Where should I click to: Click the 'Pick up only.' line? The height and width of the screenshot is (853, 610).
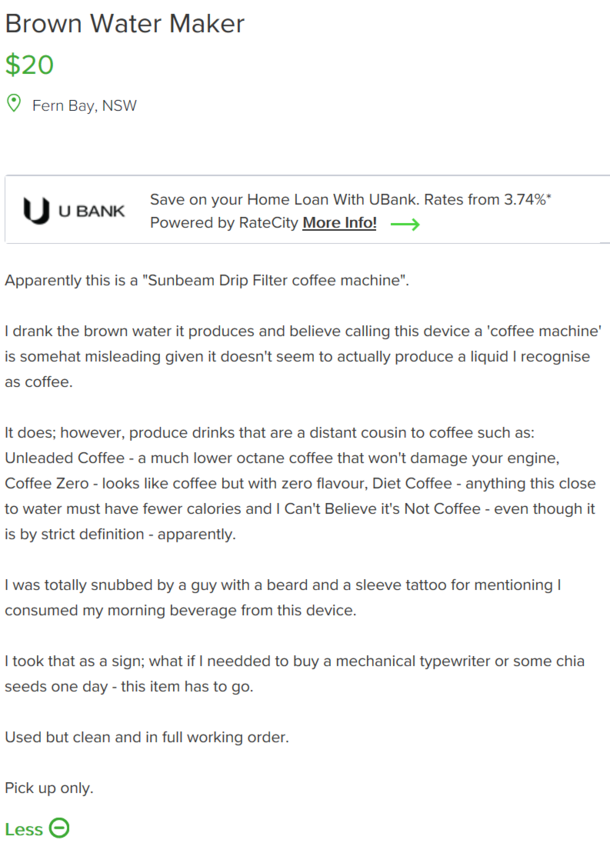coord(49,788)
